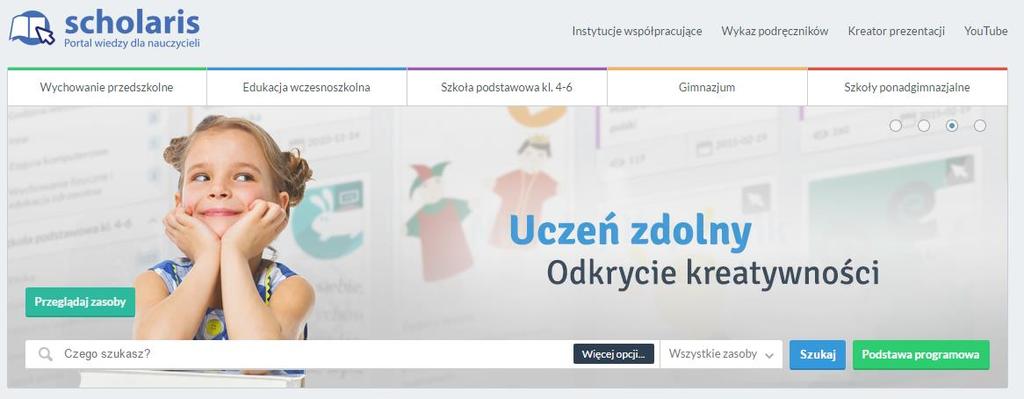The height and width of the screenshot is (399, 1024).
Task: Click the Przeglądaj zasoby button
Action: 80,302
